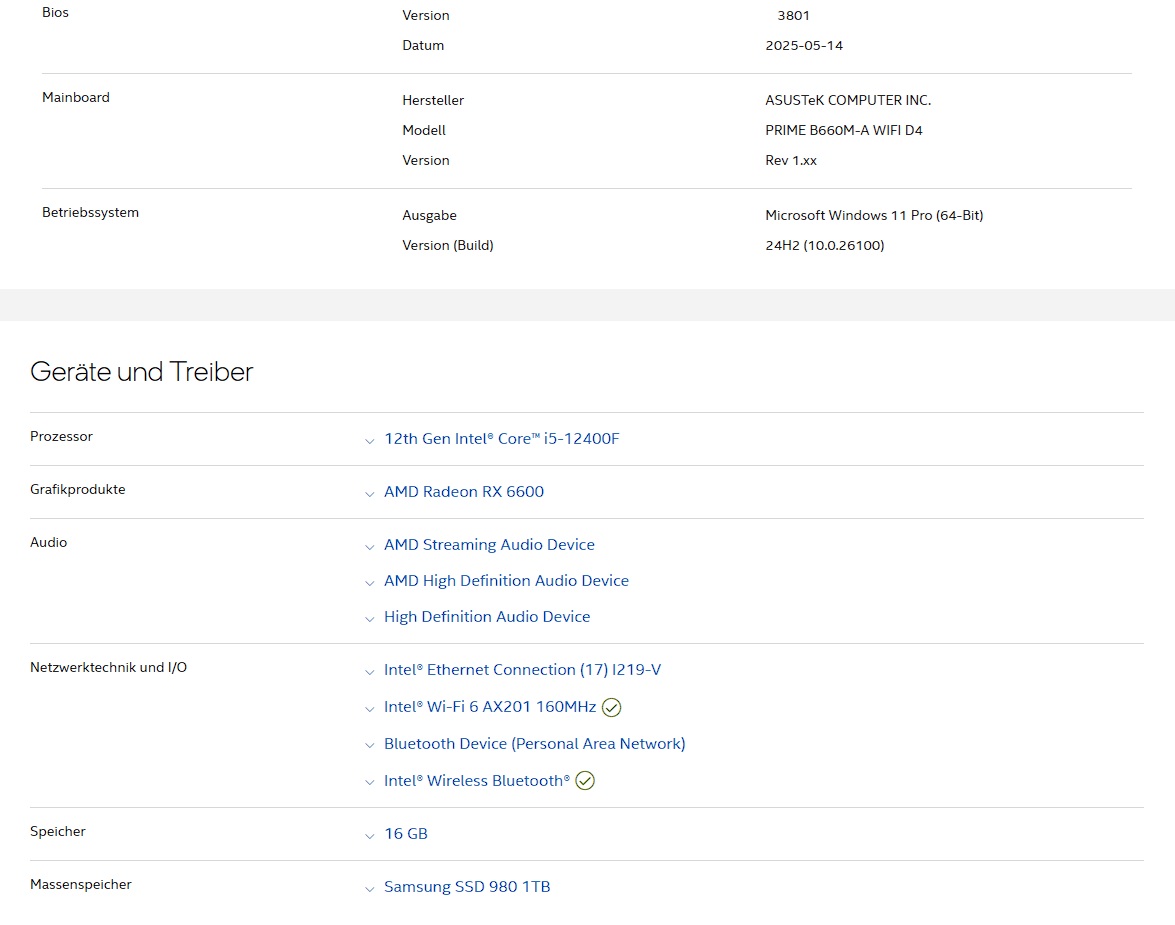The image size is (1175, 925).
Task: Click the Speicher row label
Action: pyautogui.click(x=58, y=831)
